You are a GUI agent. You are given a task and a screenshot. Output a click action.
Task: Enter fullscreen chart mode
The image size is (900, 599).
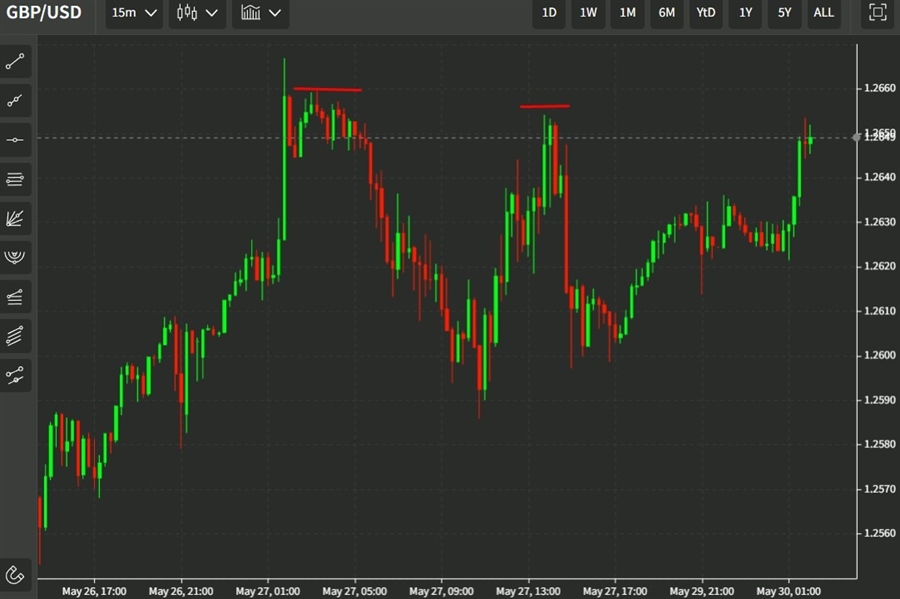[x=877, y=13]
